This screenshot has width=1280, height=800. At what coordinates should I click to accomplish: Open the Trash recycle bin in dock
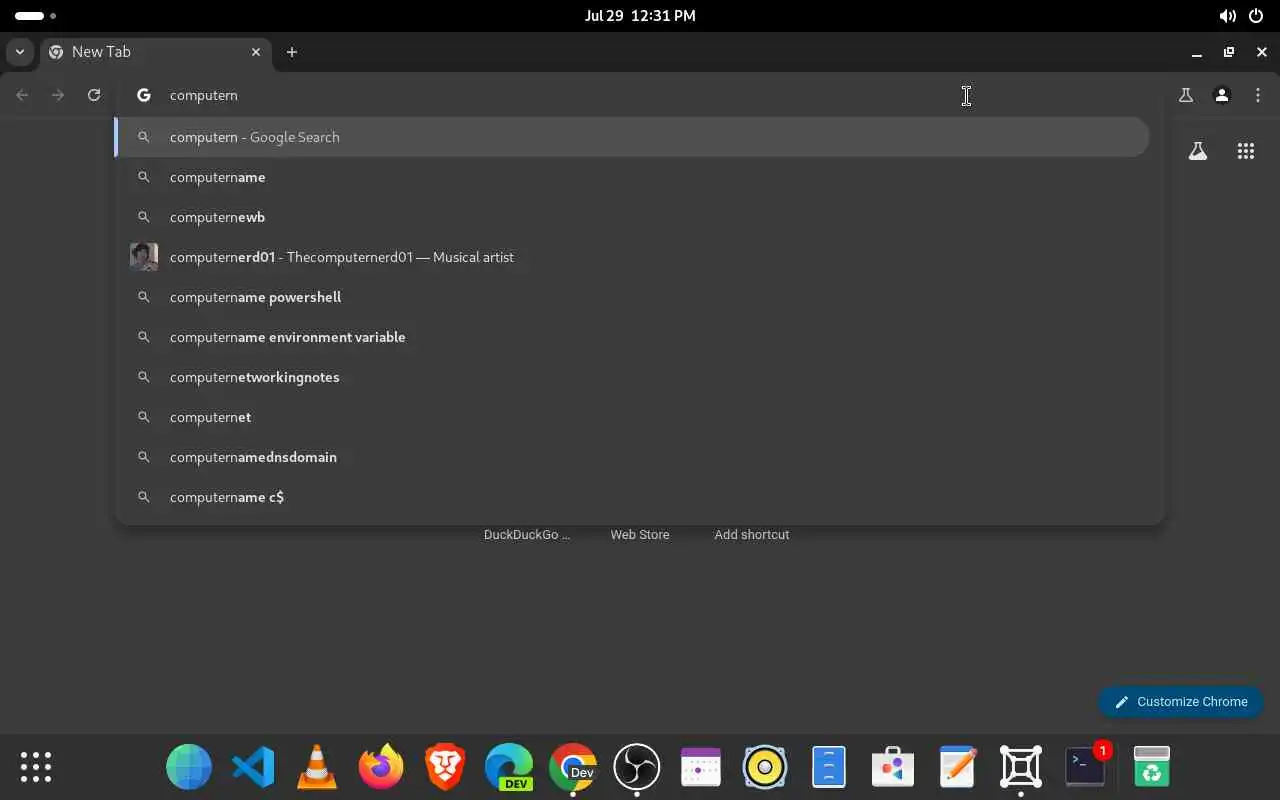coord(1152,767)
